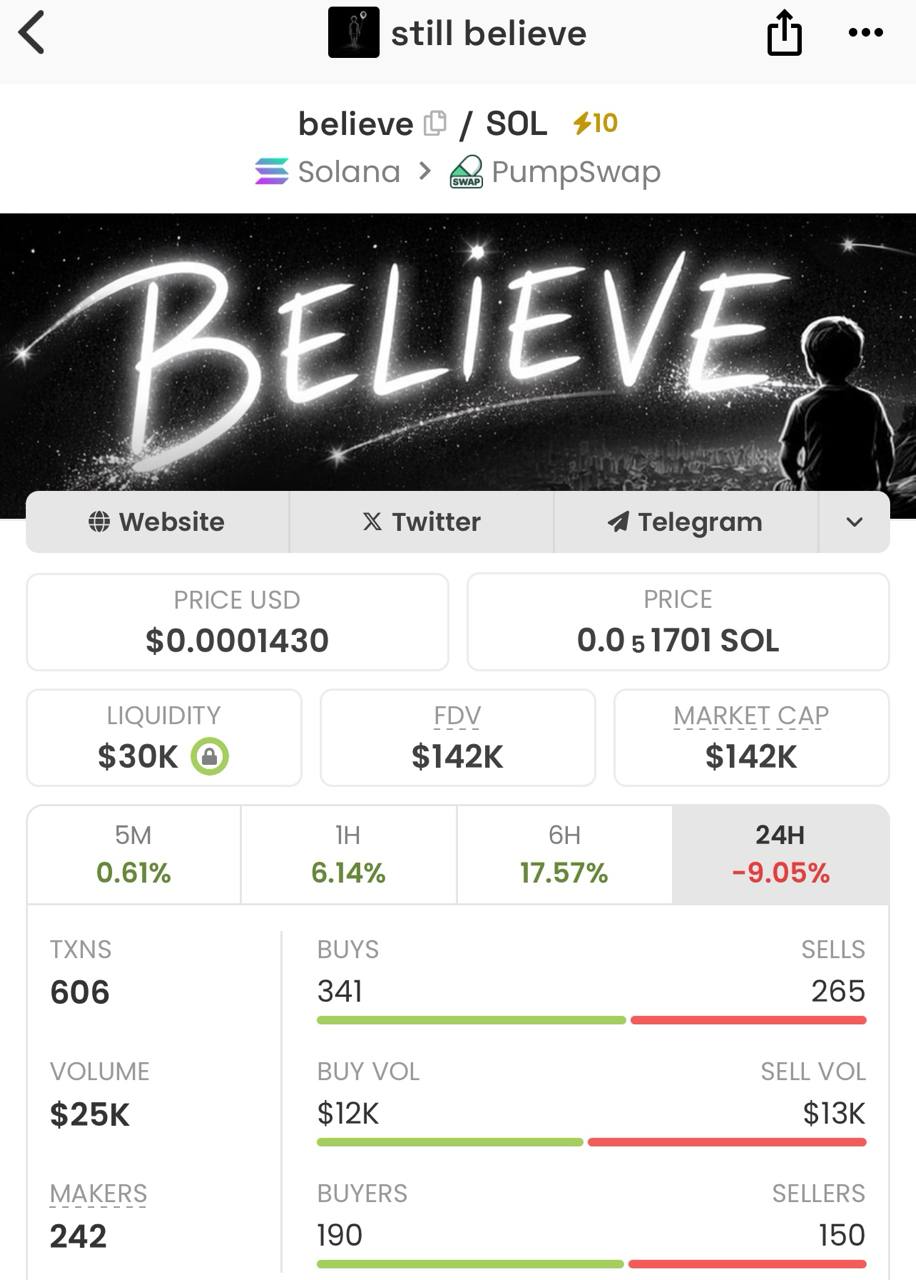Open the Website link
The width and height of the screenshot is (916, 1280).
click(x=157, y=522)
